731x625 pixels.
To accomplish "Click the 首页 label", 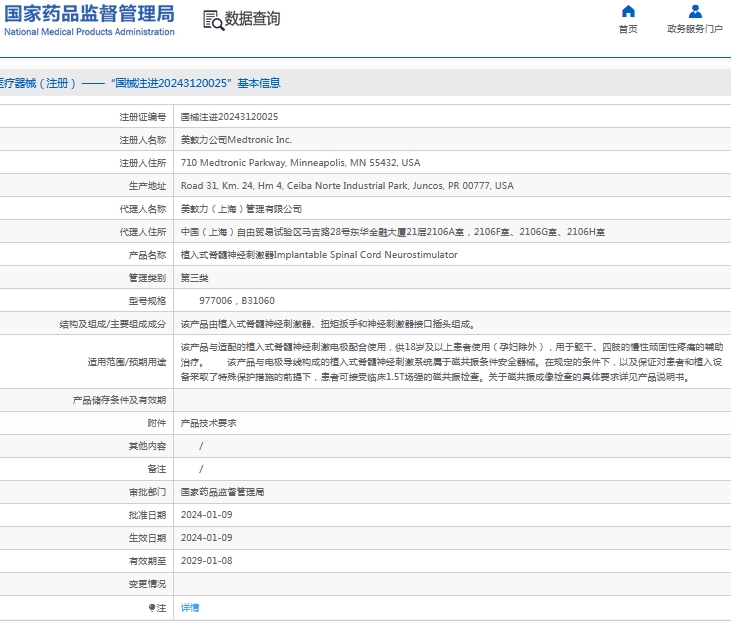I will 628,29.
